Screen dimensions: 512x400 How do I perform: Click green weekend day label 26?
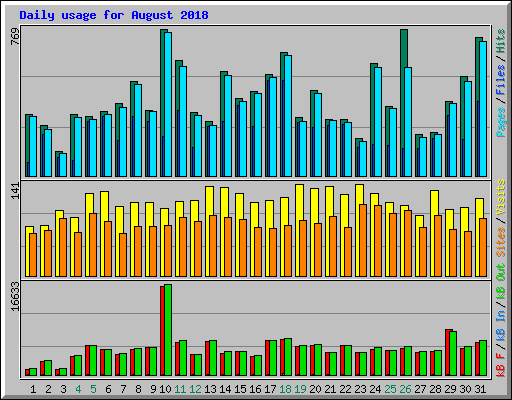tap(405, 389)
